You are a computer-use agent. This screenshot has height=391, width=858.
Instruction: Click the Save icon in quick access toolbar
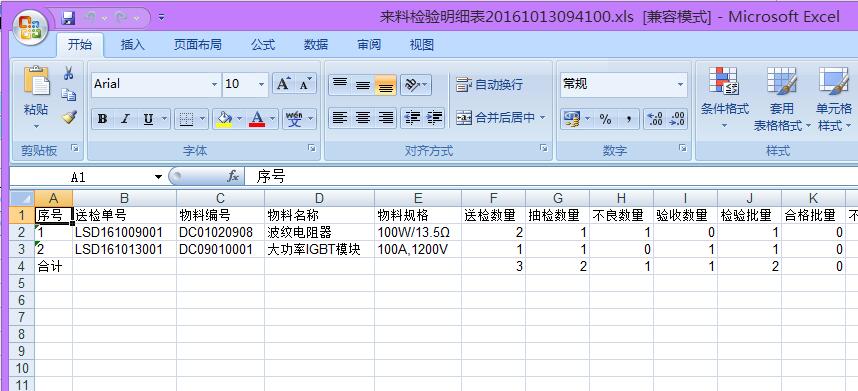68,18
